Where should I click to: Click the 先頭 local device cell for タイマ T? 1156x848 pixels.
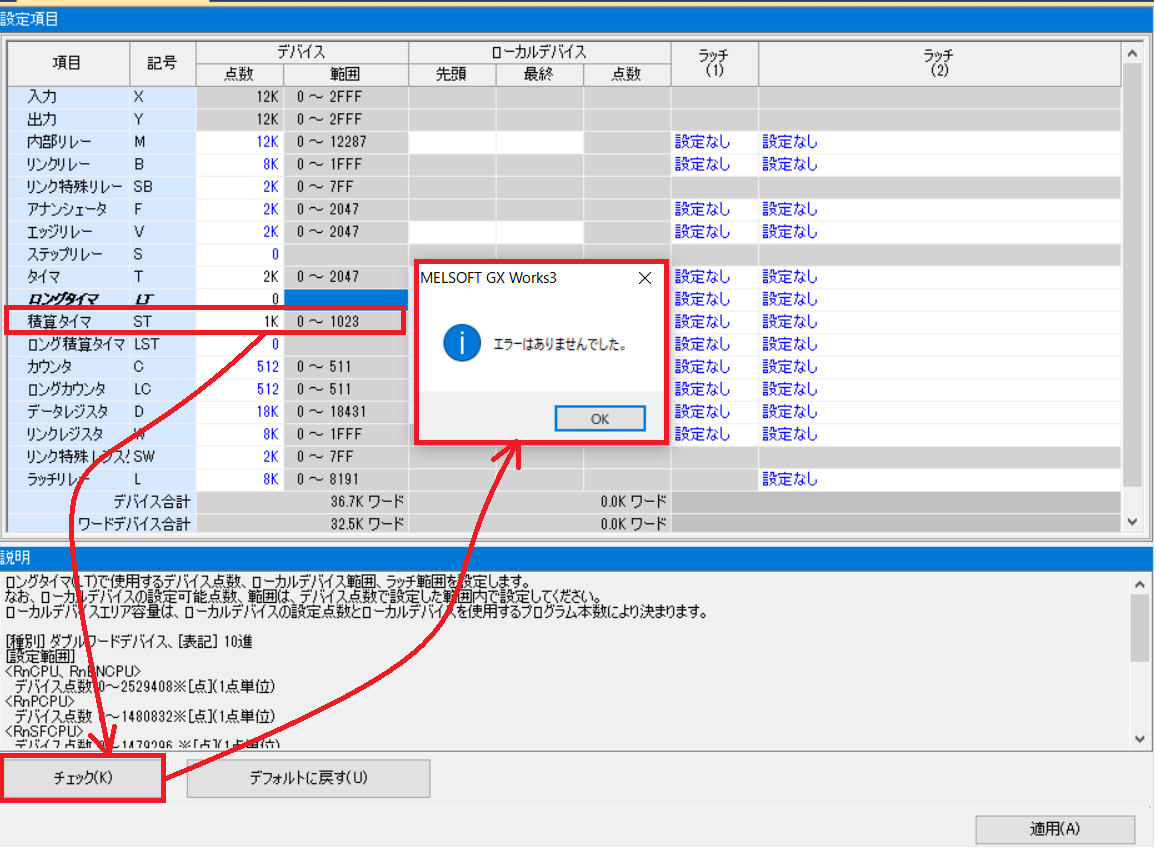[x=452, y=276]
